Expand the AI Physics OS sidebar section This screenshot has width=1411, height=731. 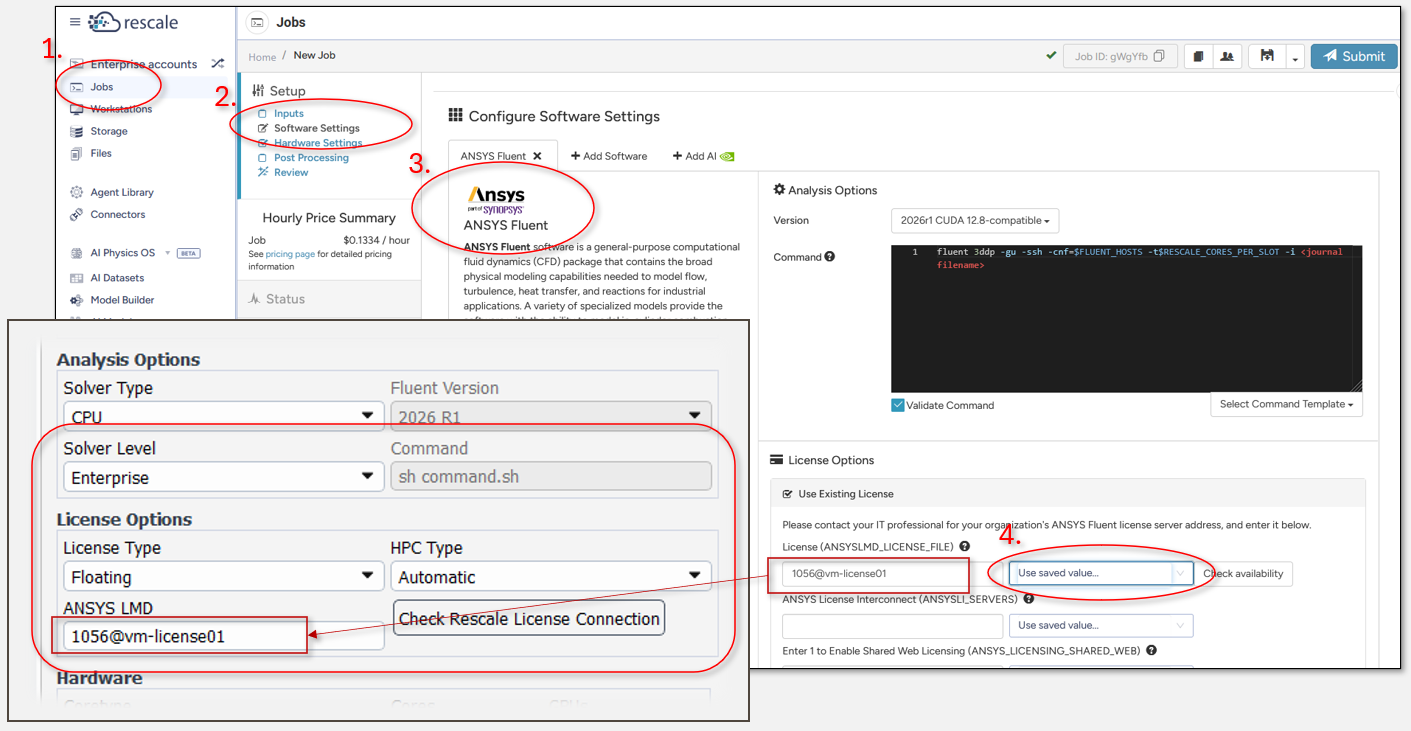pos(168,253)
